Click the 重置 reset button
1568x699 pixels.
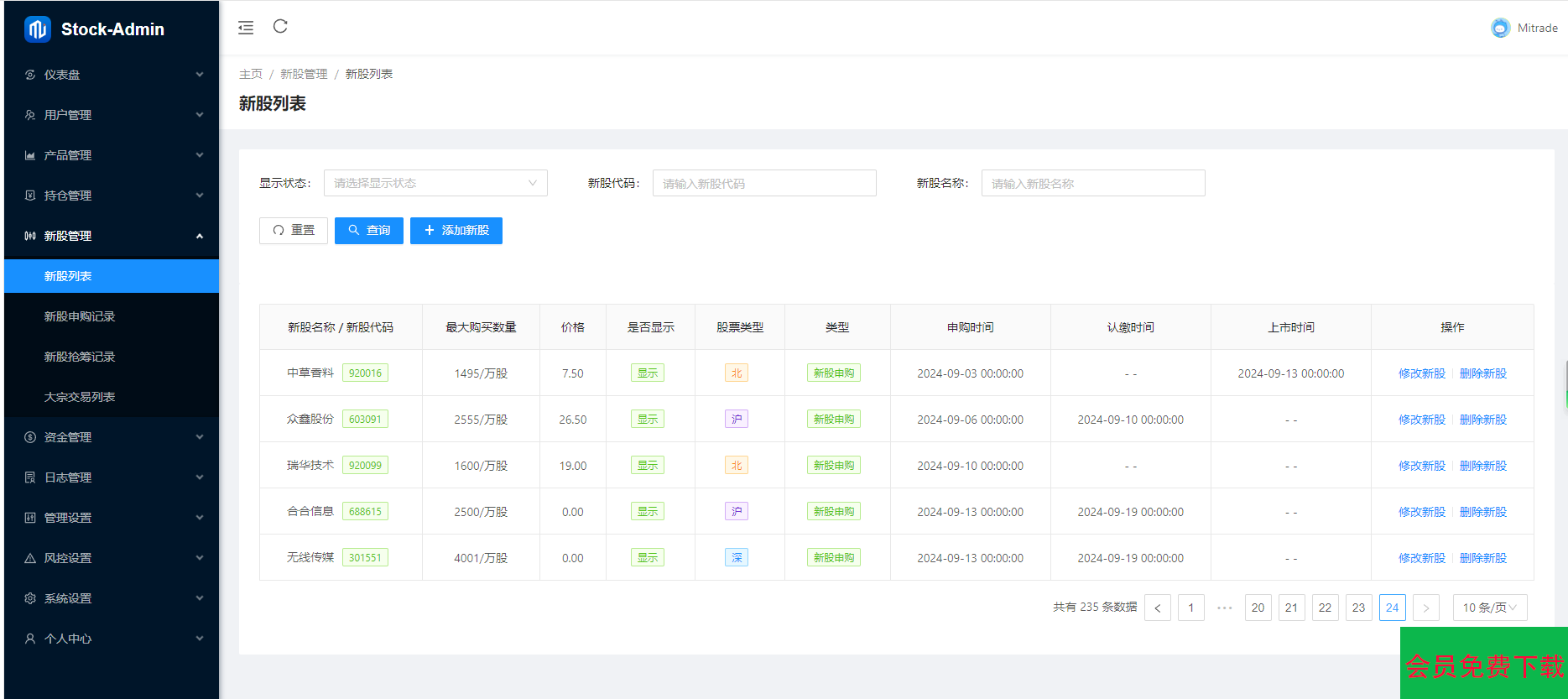pyautogui.click(x=294, y=230)
